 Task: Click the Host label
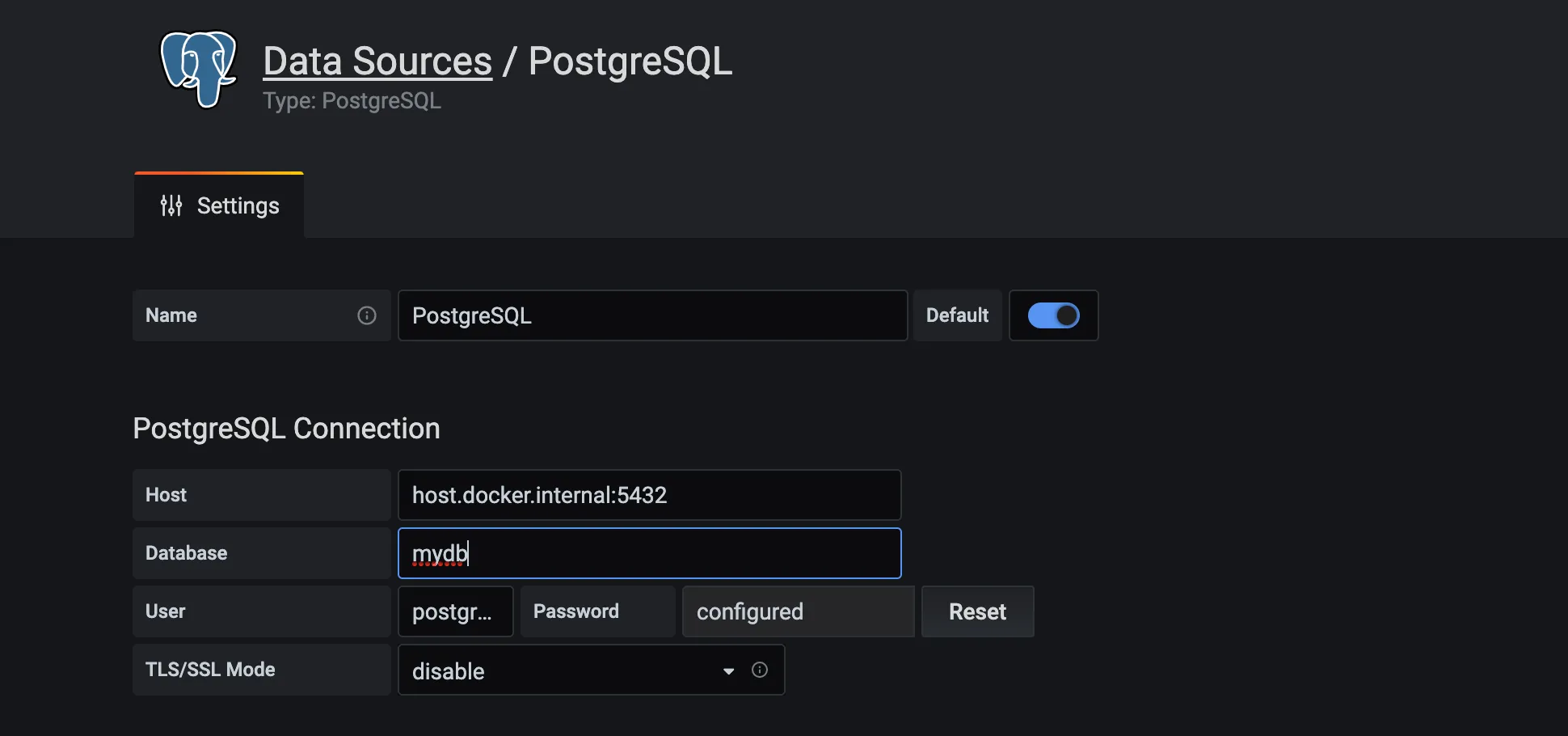[166, 495]
